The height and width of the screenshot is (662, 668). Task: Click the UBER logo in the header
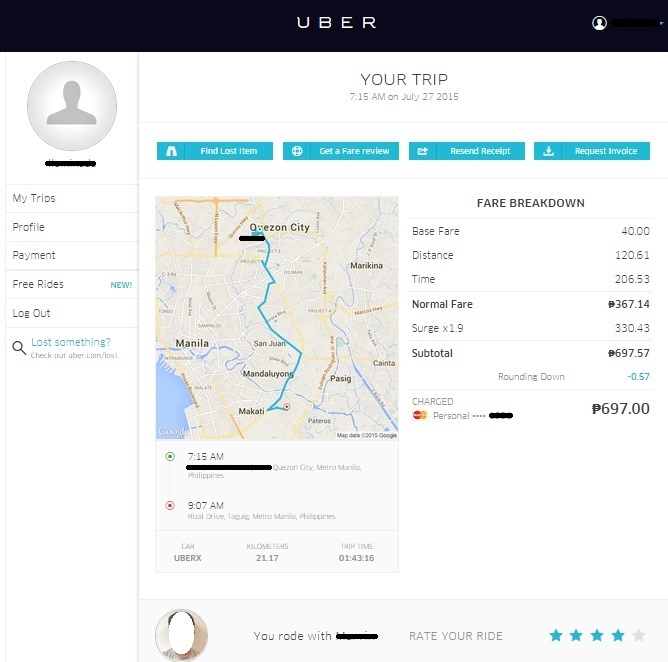point(336,23)
